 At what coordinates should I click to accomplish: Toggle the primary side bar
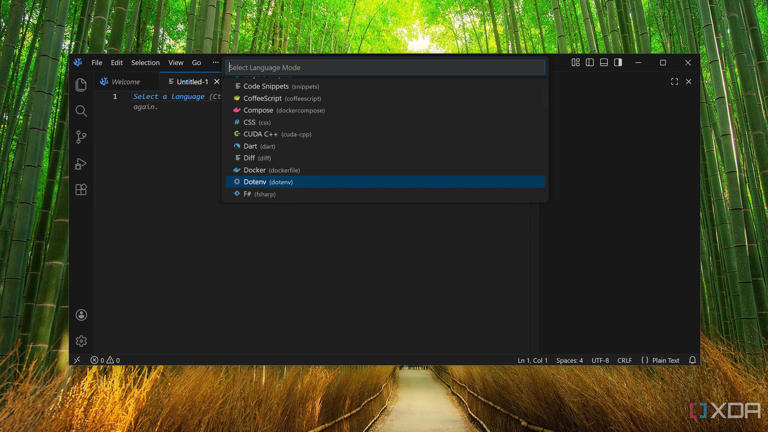590,62
